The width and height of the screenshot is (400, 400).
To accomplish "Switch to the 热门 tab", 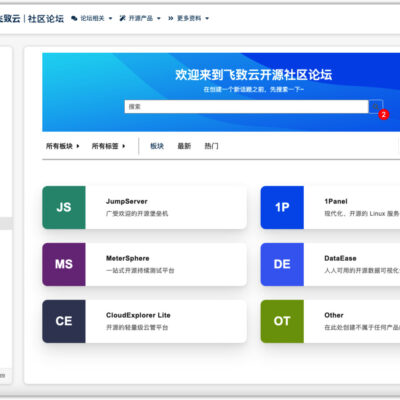I will coord(211,146).
